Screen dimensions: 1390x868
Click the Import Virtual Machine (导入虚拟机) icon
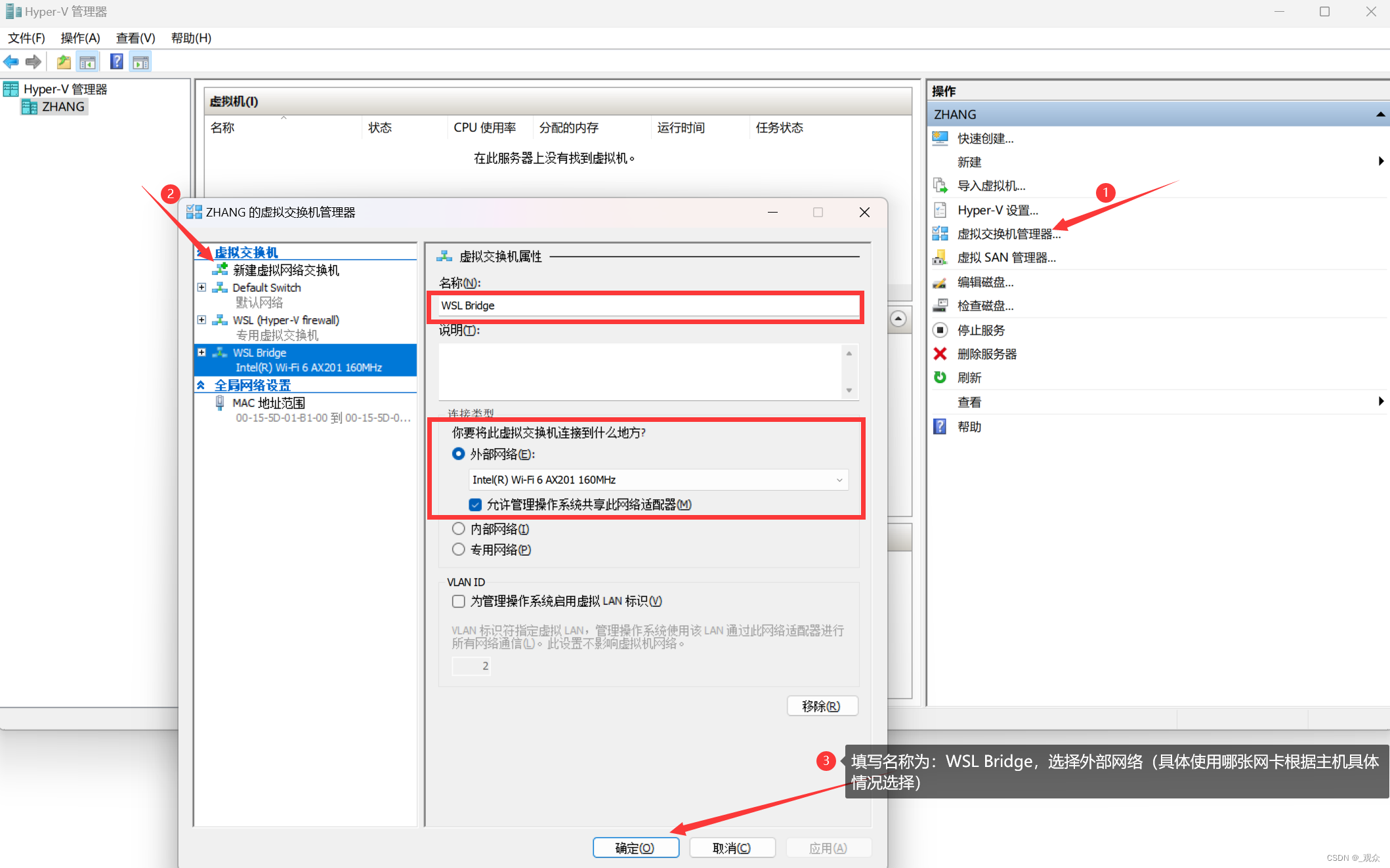tap(940, 186)
